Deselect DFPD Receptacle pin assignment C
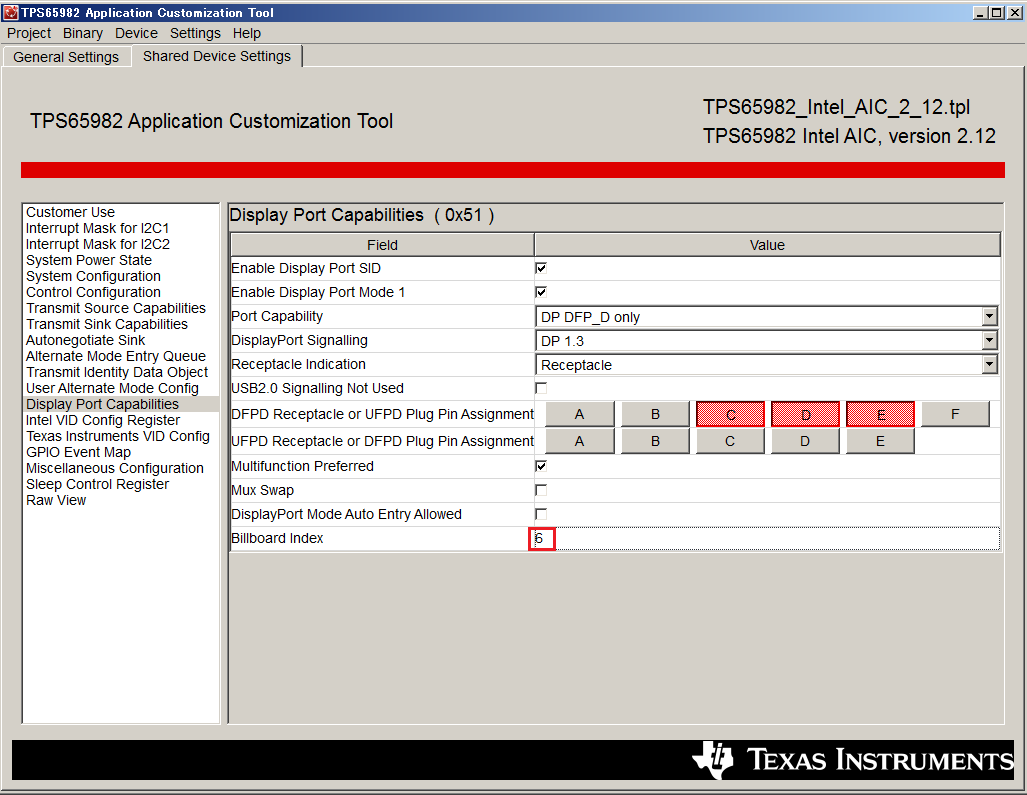The image size is (1027, 795). click(730, 415)
